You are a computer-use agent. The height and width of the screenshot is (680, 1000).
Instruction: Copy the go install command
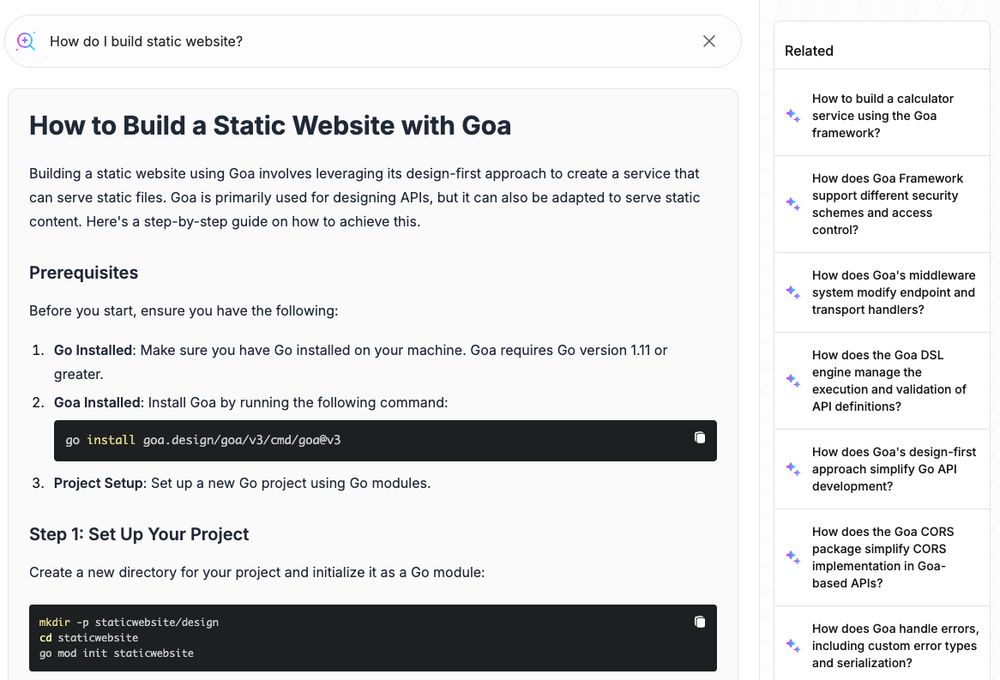(x=700, y=438)
